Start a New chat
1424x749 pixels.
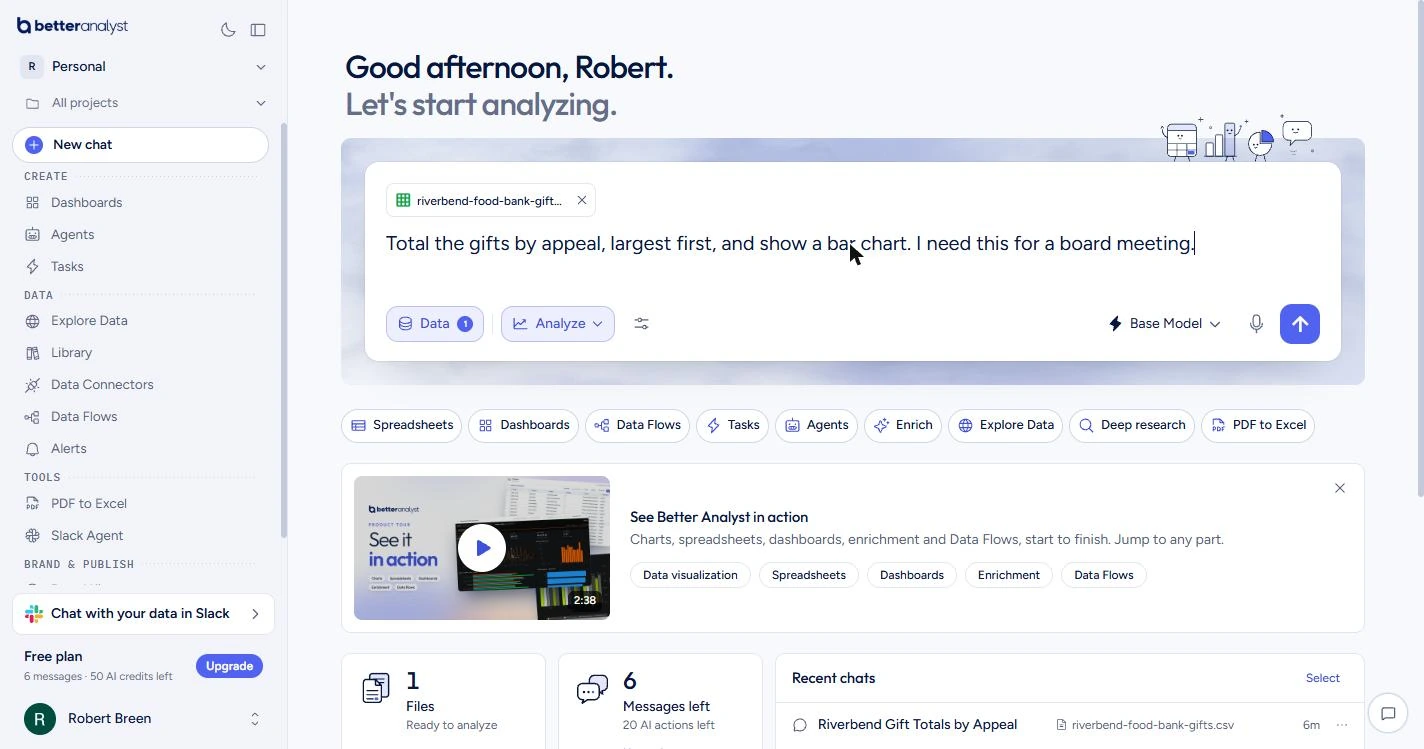141,145
